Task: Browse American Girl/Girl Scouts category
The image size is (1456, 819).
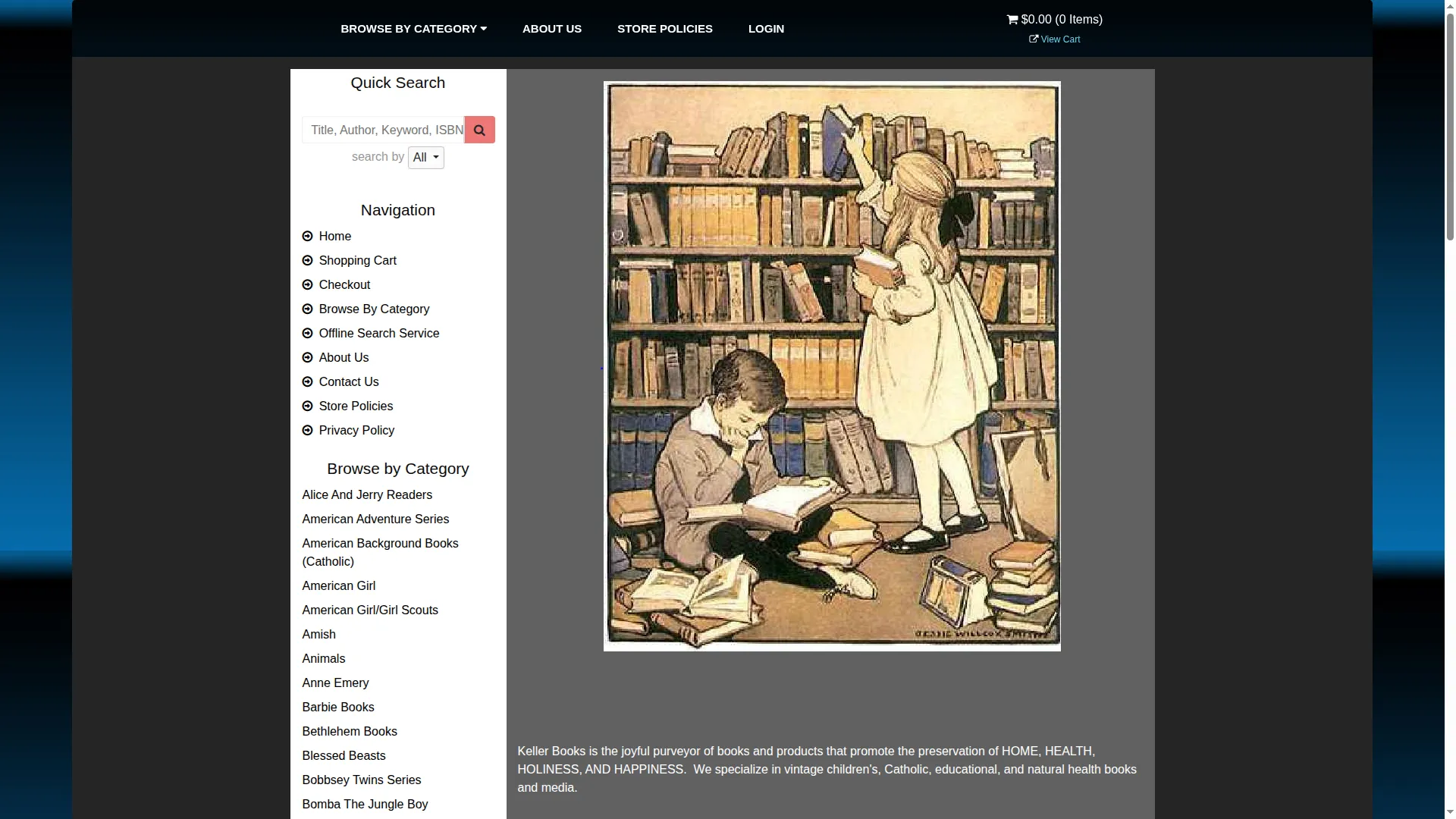Action: pos(370,610)
